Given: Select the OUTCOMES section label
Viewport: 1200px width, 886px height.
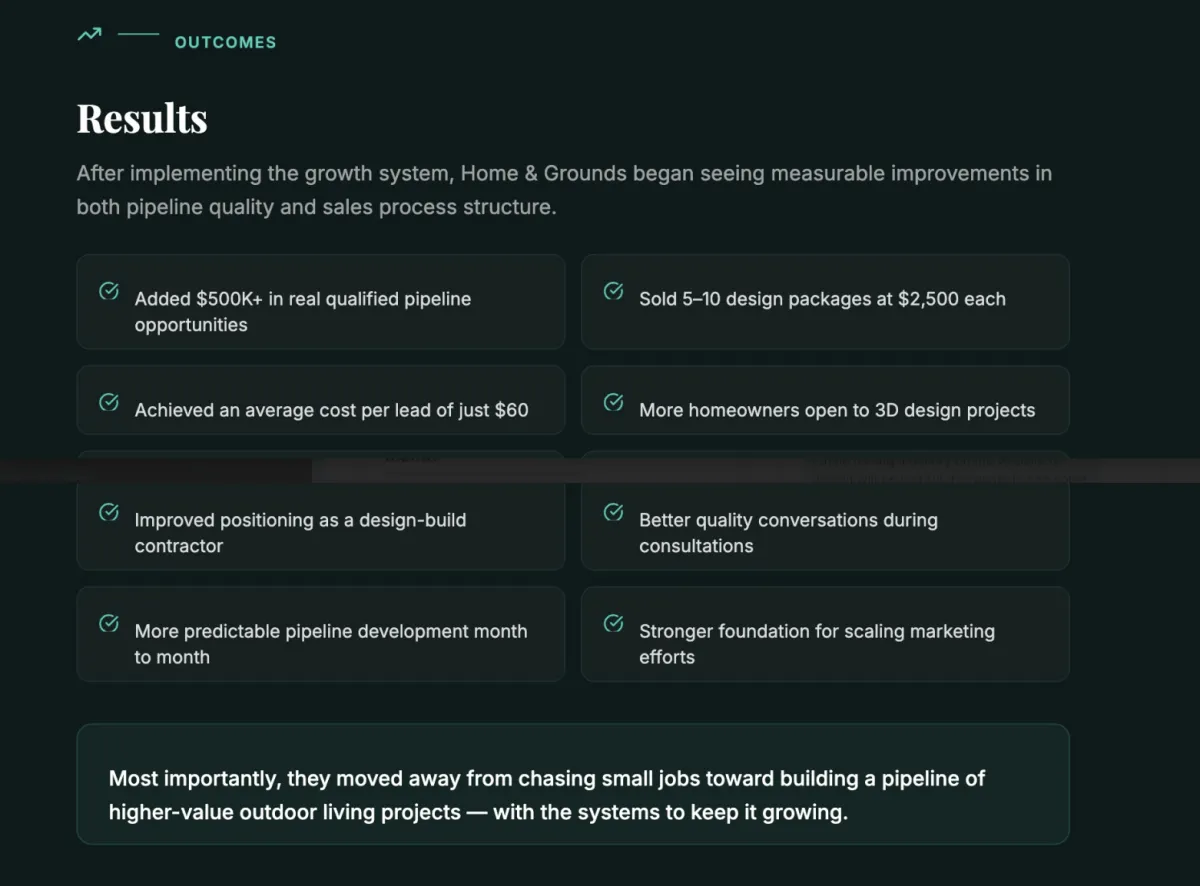Looking at the screenshot, I should click(x=225, y=42).
